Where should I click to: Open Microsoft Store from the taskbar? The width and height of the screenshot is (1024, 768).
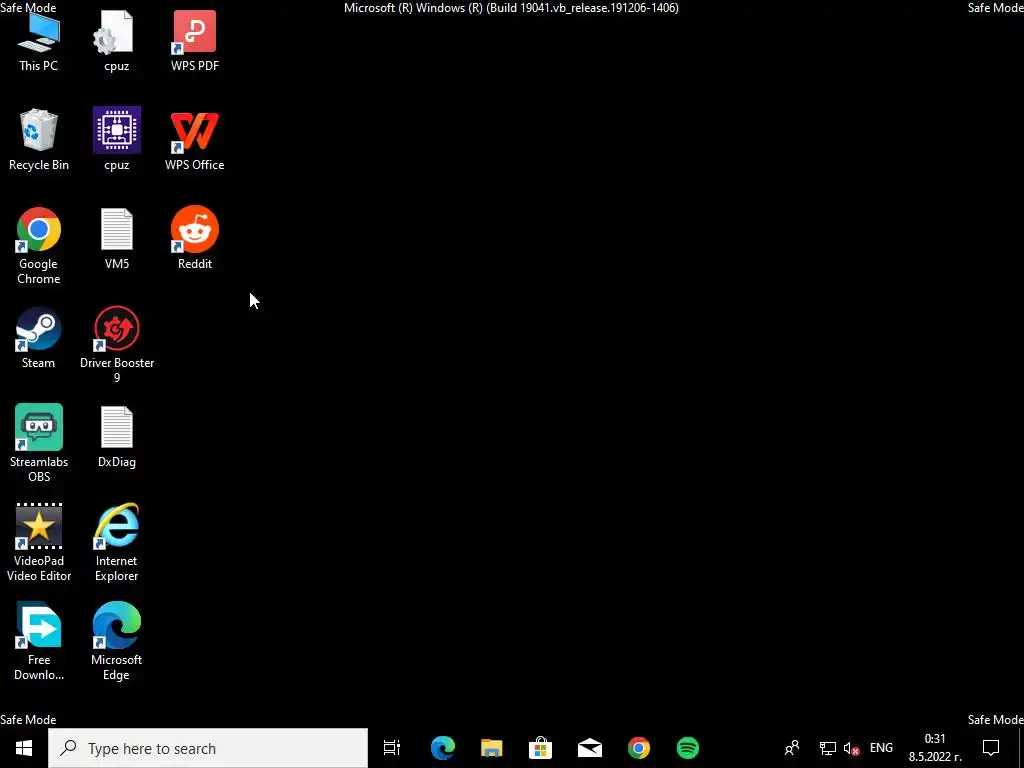pos(540,748)
